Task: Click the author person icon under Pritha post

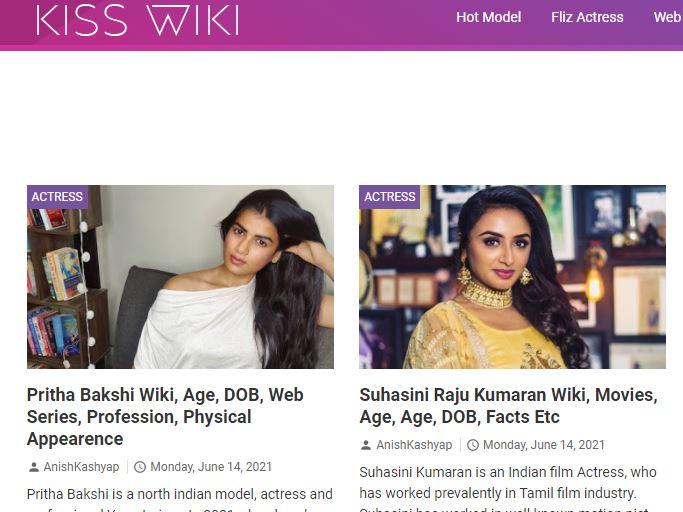Action: point(34,467)
